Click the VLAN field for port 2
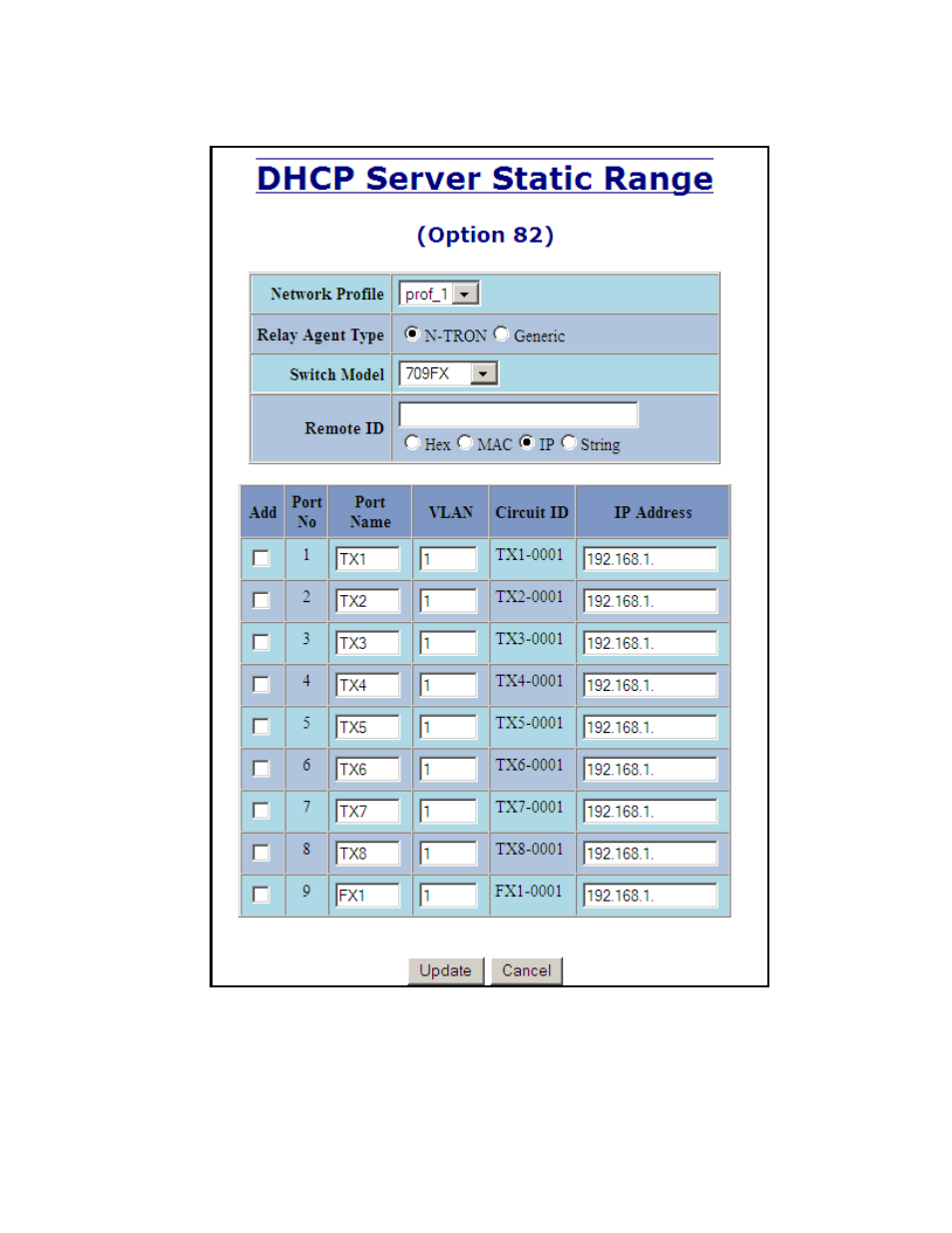This screenshot has height=1233, width=952. click(448, 601)
